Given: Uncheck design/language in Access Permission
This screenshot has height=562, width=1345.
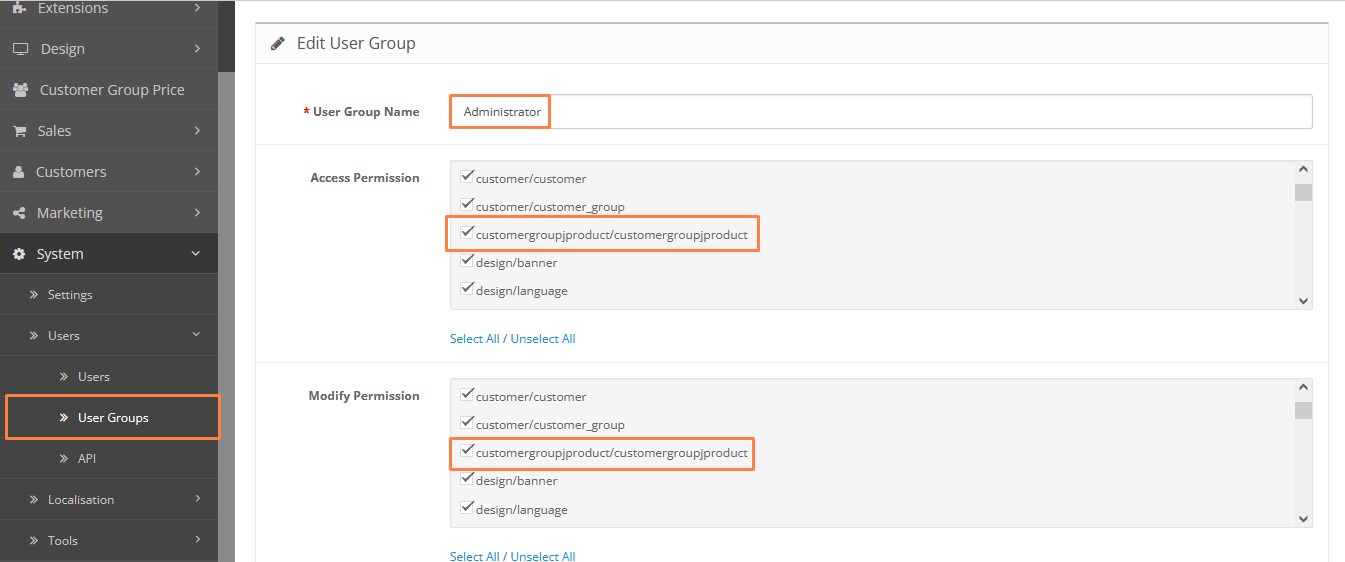Looking at the screenshot, I should 466,289.
